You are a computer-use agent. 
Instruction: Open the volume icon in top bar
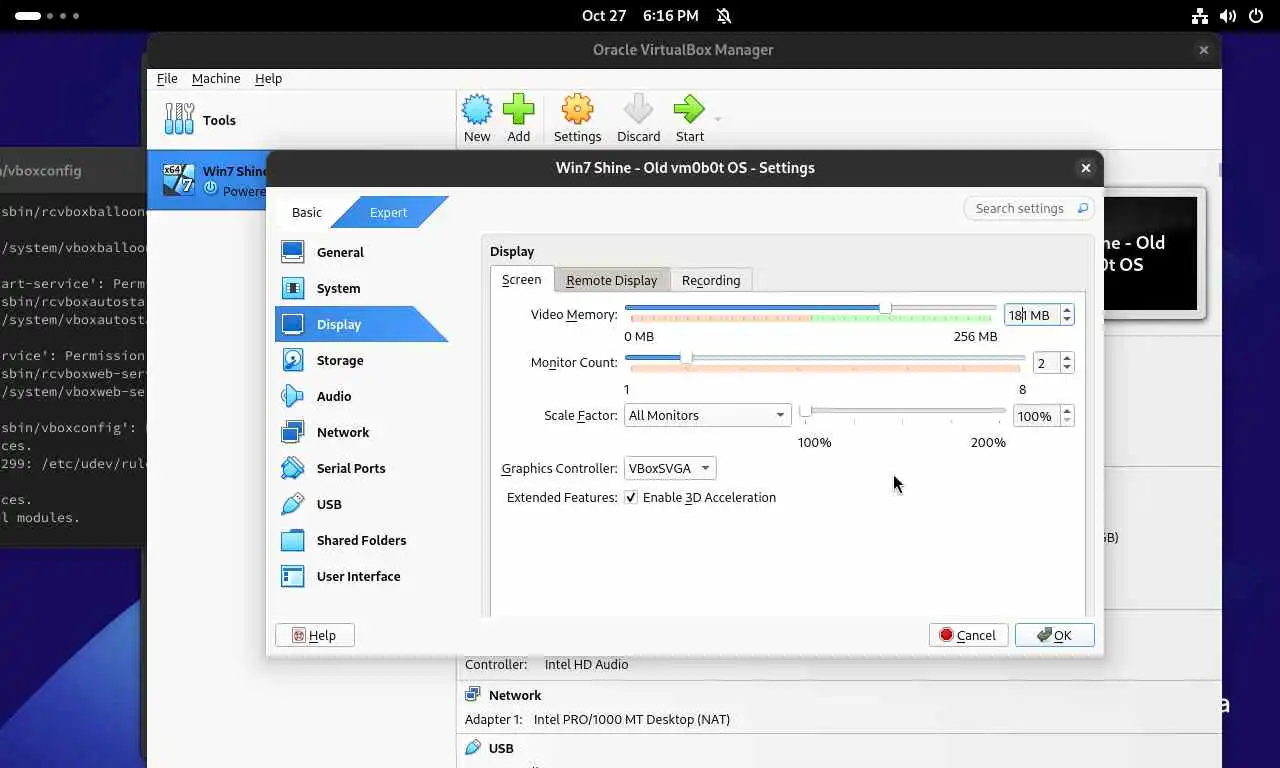tap(1228, 16)
